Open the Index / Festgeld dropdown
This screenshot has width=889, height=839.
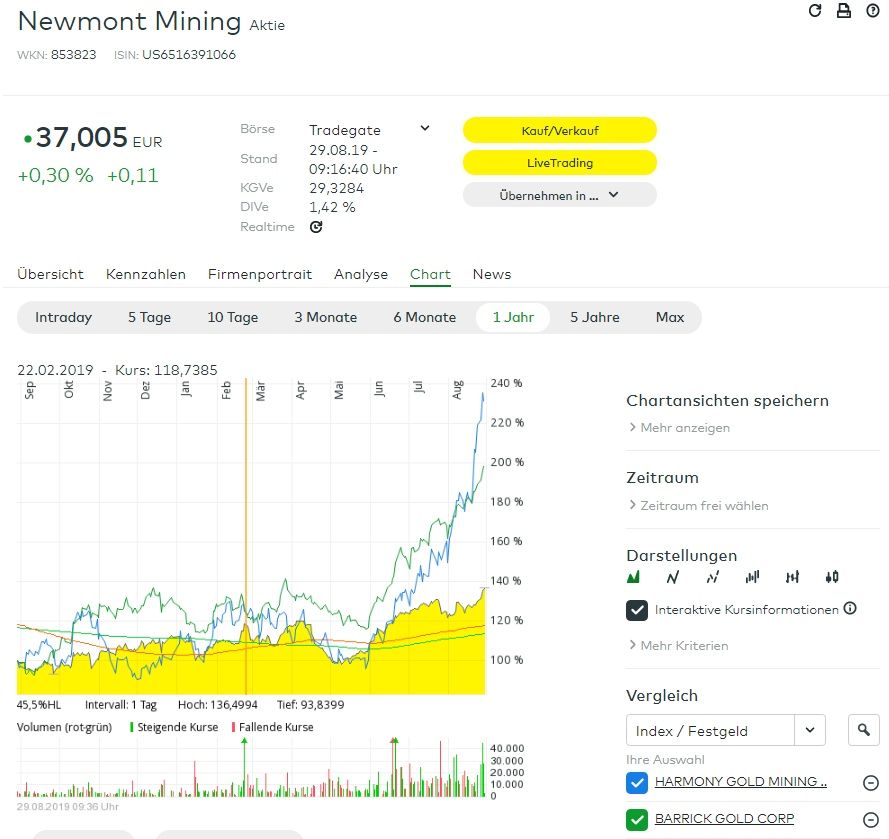pos(726,731)
